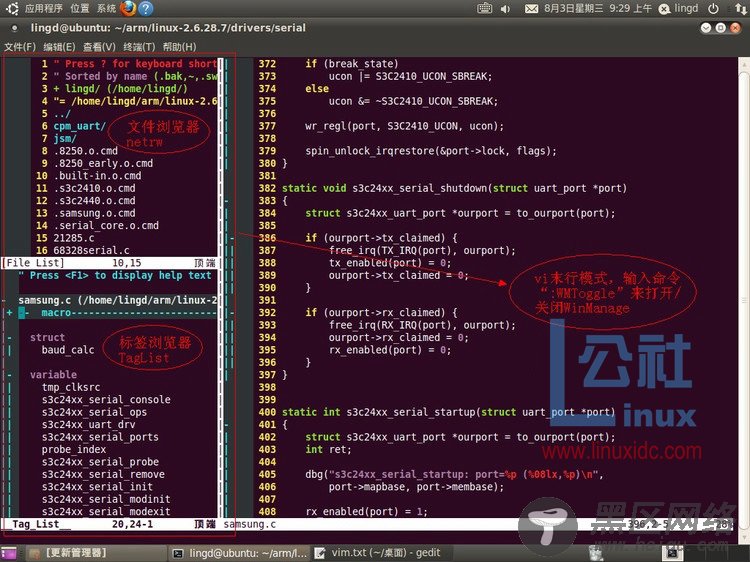
Task: Select s3c24xx_uart_drv tag
Action: [88, 425]
